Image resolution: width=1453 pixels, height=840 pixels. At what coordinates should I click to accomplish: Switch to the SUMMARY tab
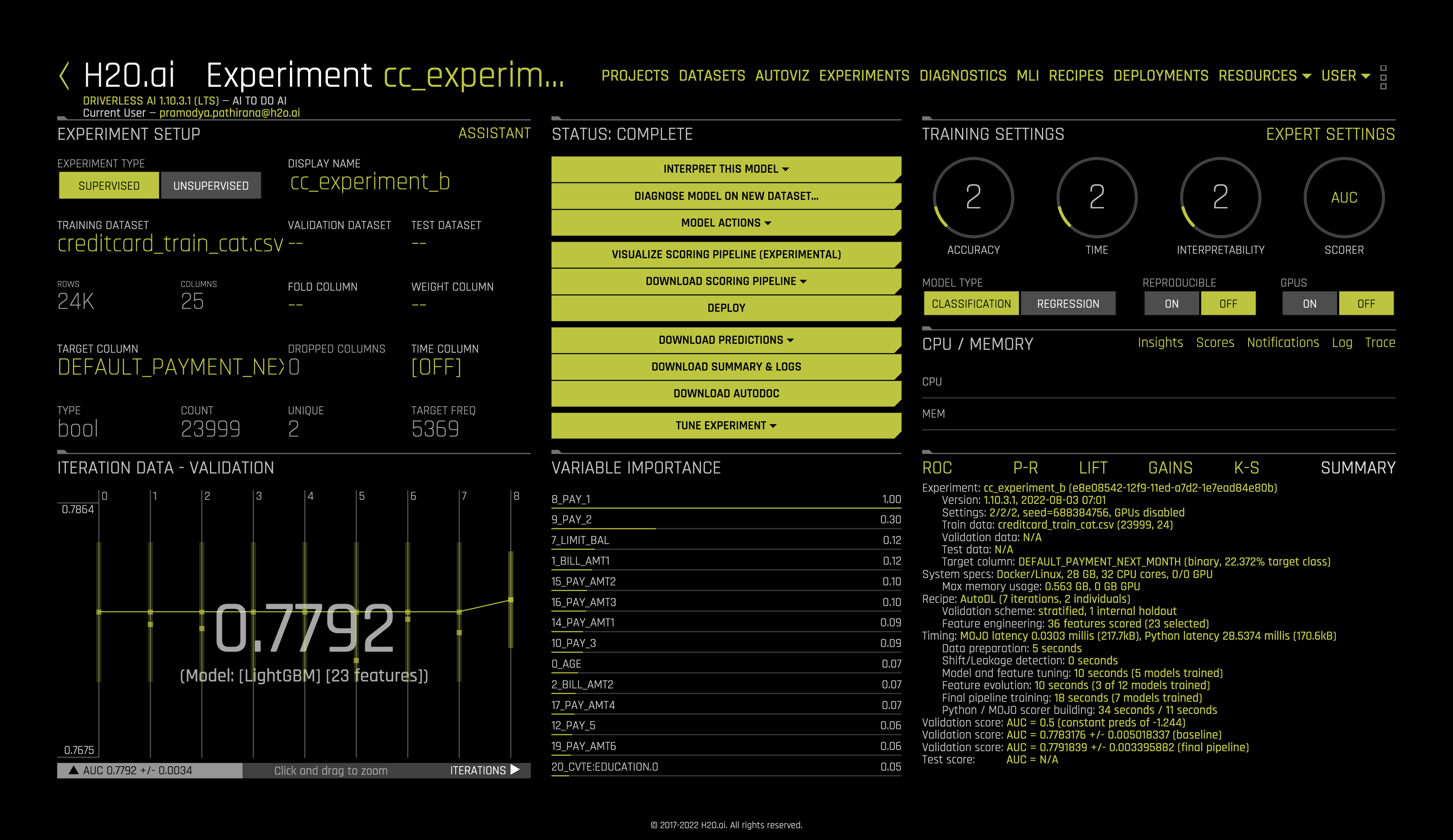pyautogui.click(x=1358, y=467)
